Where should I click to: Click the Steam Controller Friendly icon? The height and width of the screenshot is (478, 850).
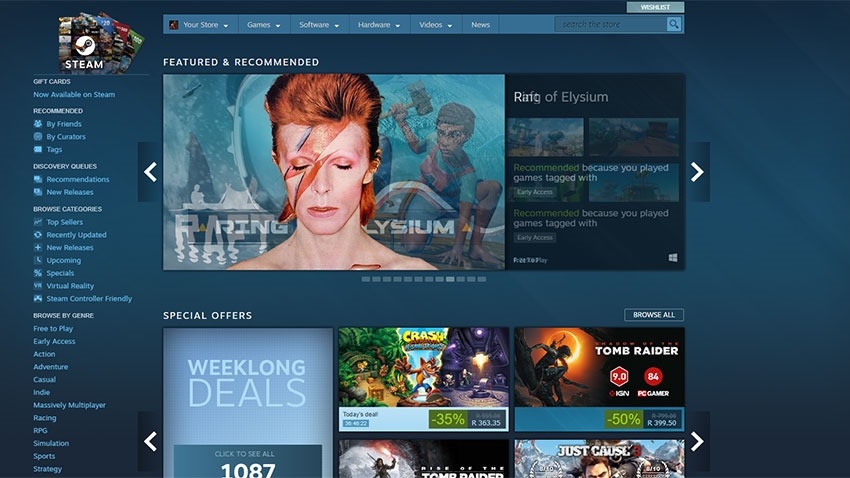pos(38,299)
